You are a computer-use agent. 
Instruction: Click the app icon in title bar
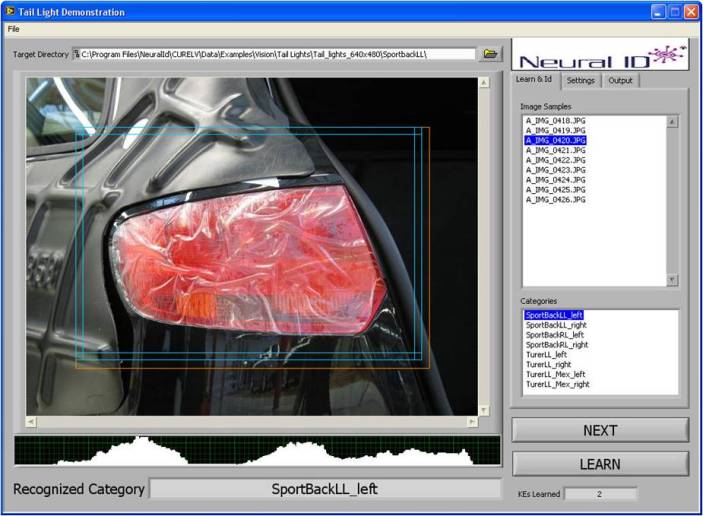pyautogui.click(x=10, y=12)
